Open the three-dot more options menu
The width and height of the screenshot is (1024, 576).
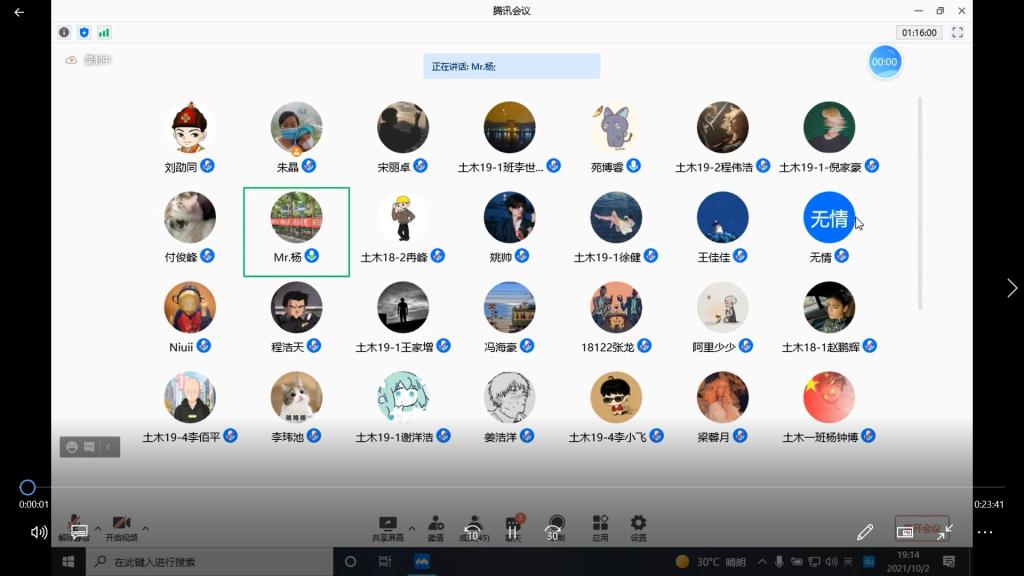[x=985, y=532]
